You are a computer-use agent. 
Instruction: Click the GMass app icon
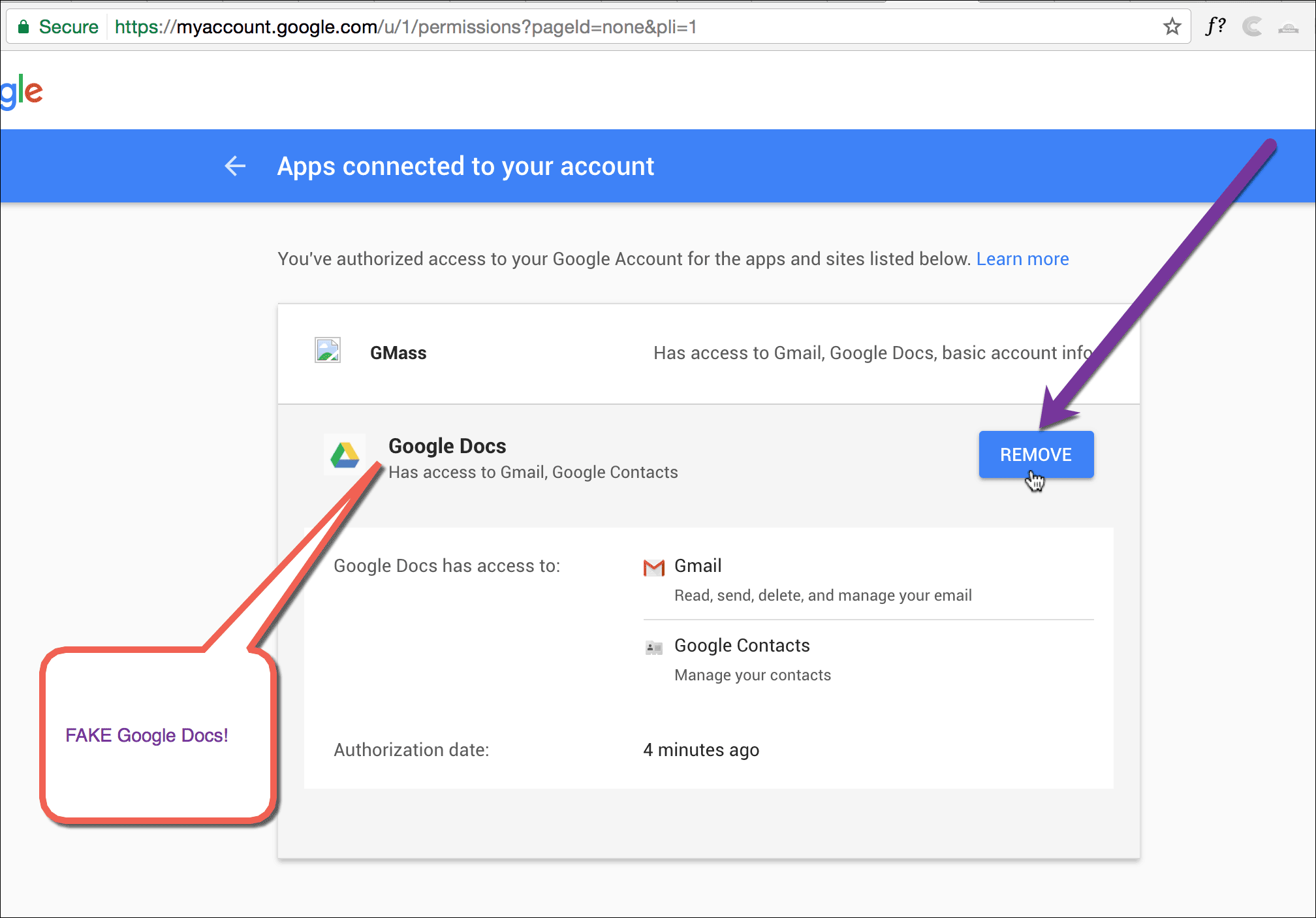click(328, 350)
